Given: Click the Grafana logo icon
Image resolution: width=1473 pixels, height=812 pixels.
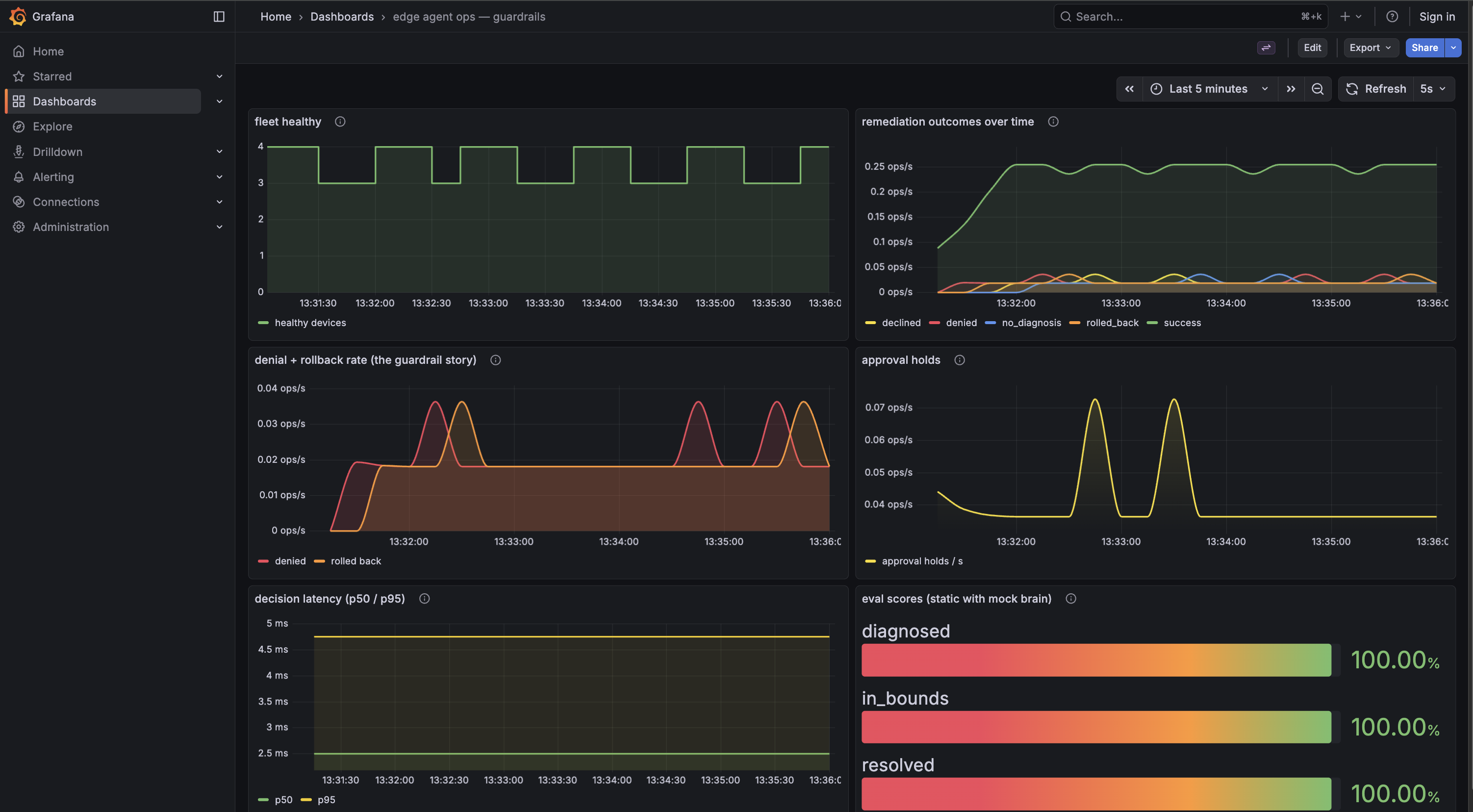Looking at the screenshot, I should point(18,17).
